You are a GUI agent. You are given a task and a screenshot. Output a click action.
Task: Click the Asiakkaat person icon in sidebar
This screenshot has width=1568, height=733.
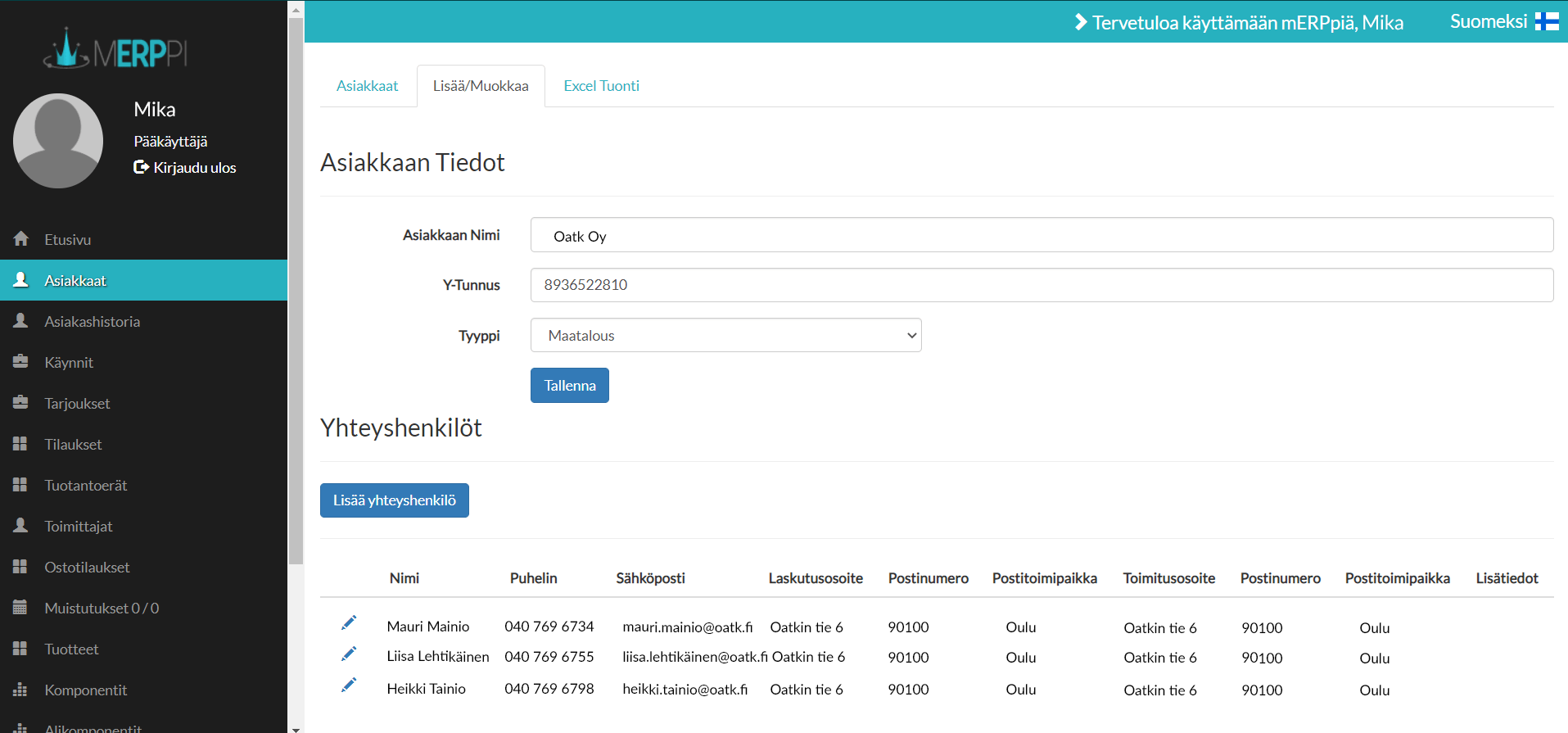coord(20,280)
